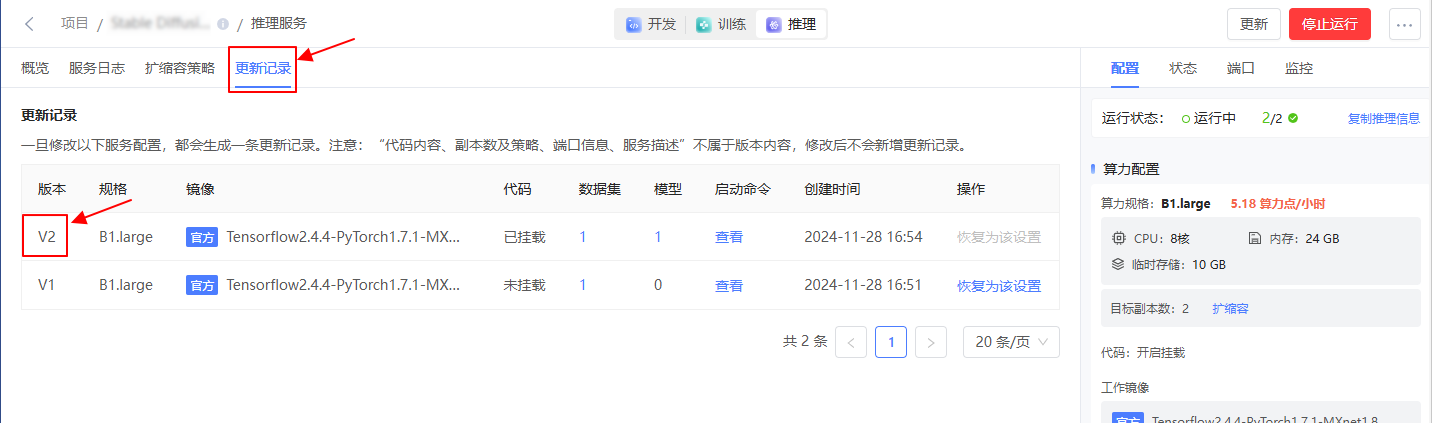This screenshot has width=1432, height=423.
Task: Click 官方 badge in V1 row
Action: (202, 285)
